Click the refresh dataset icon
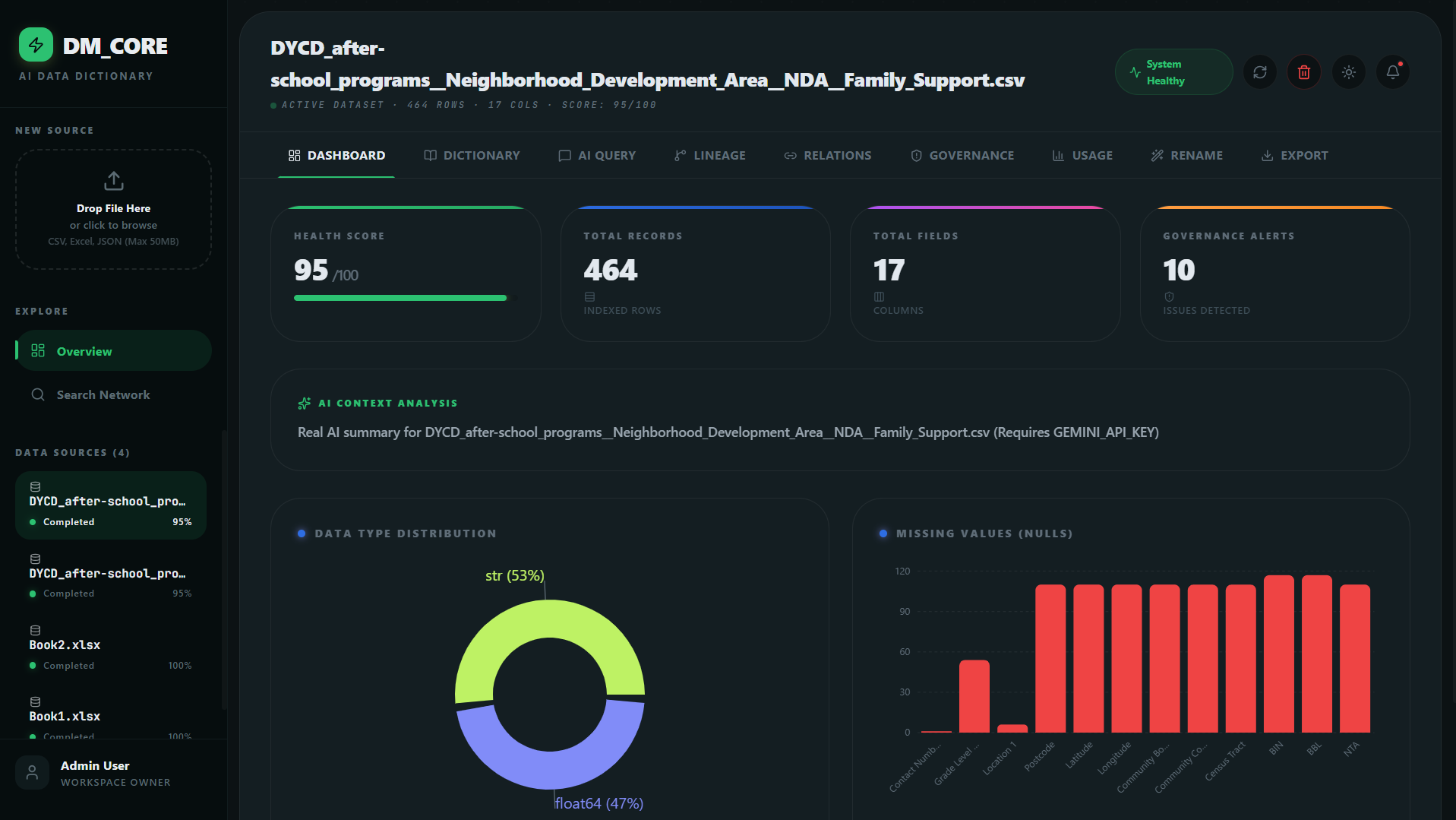The image size is (1456, 820). pos(1260,72)
